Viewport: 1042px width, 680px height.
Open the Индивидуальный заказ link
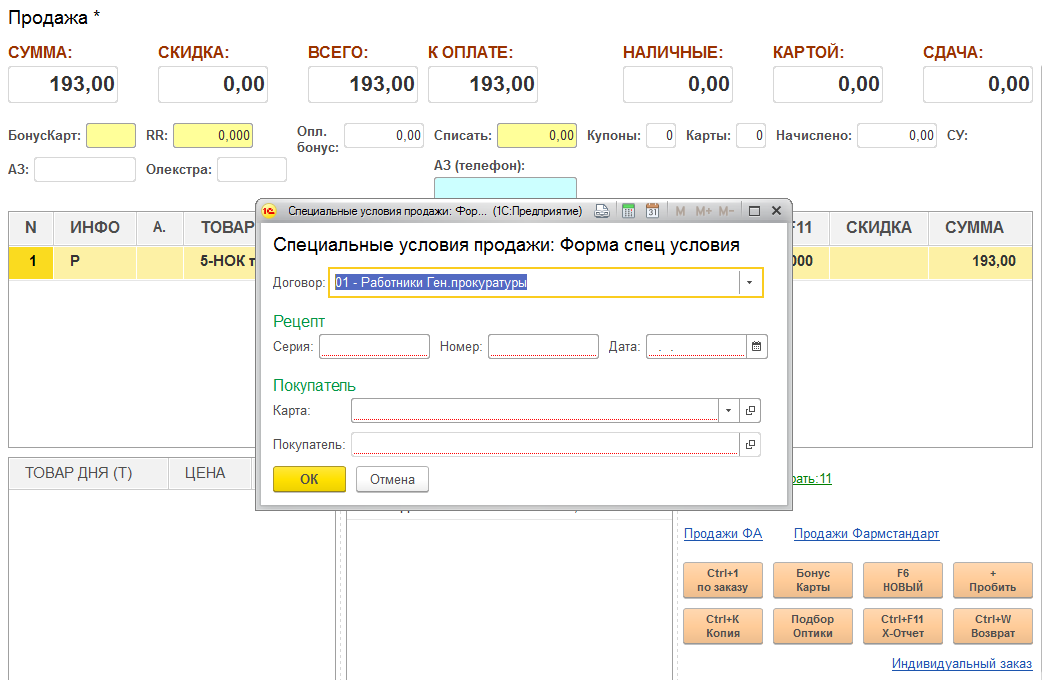coord(961,664)
